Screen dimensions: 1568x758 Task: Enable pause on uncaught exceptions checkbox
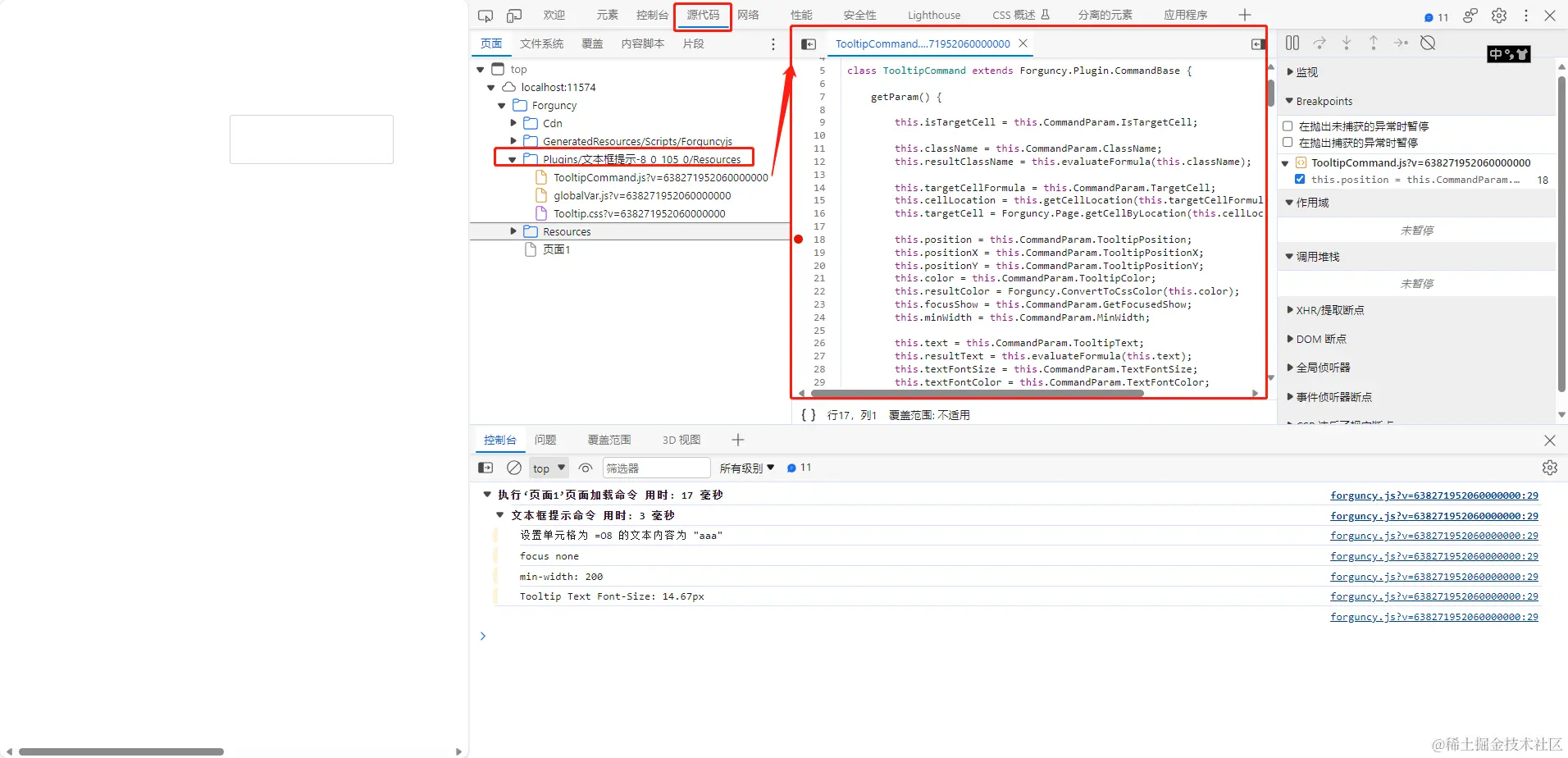pos(1288,126)
